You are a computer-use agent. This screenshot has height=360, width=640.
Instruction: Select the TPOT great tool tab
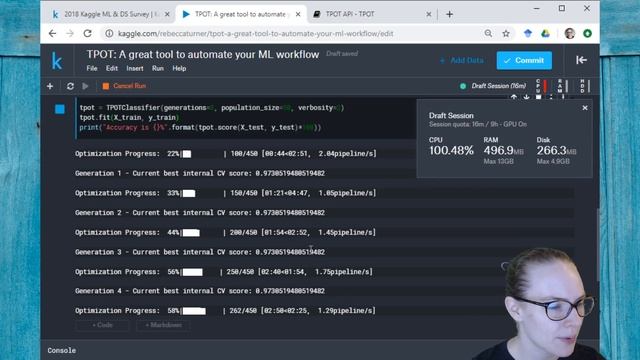[x=241, y=14]
